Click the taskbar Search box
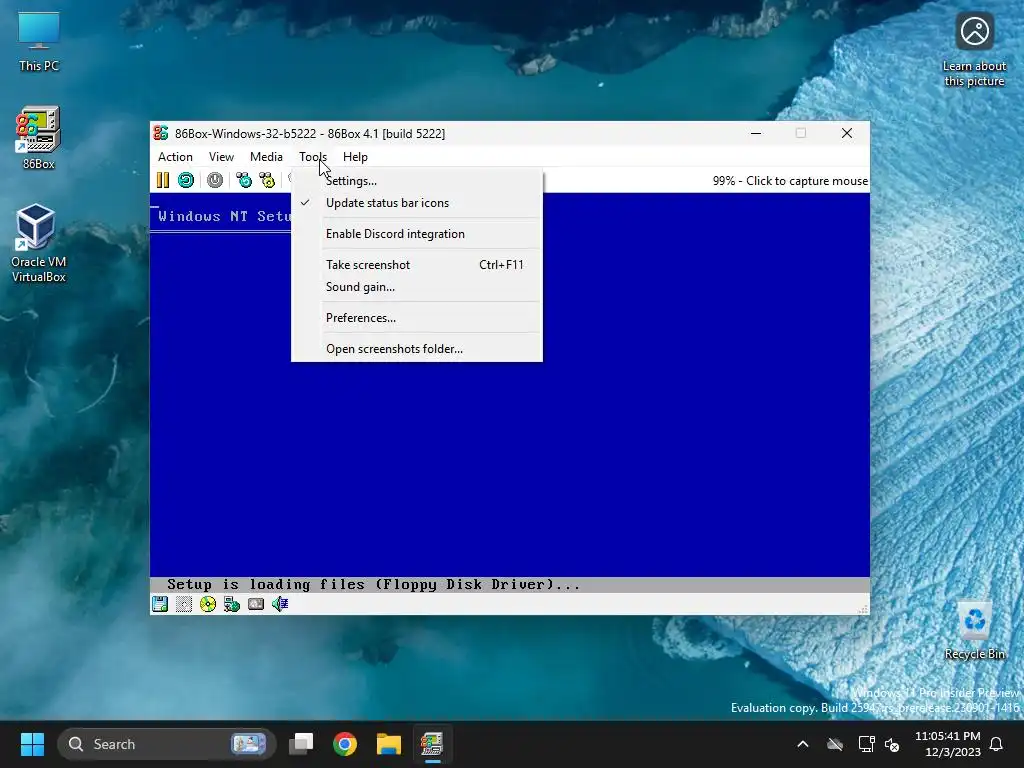1024x768 pixels. [x=167, y=744]
